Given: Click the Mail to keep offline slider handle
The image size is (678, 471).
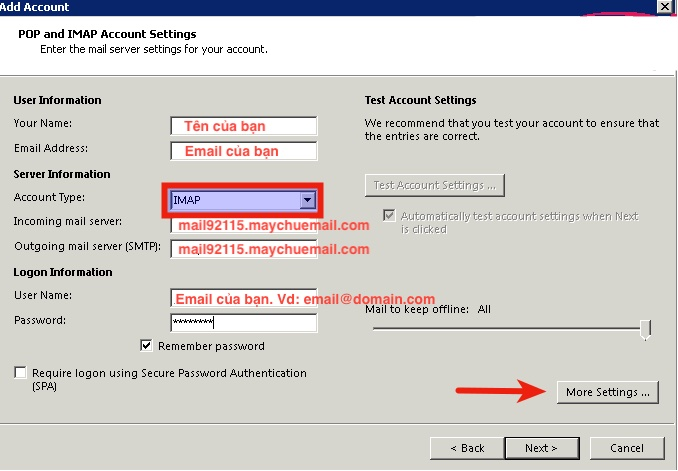Looking at the screenshot, I should (x=646, y=329).
